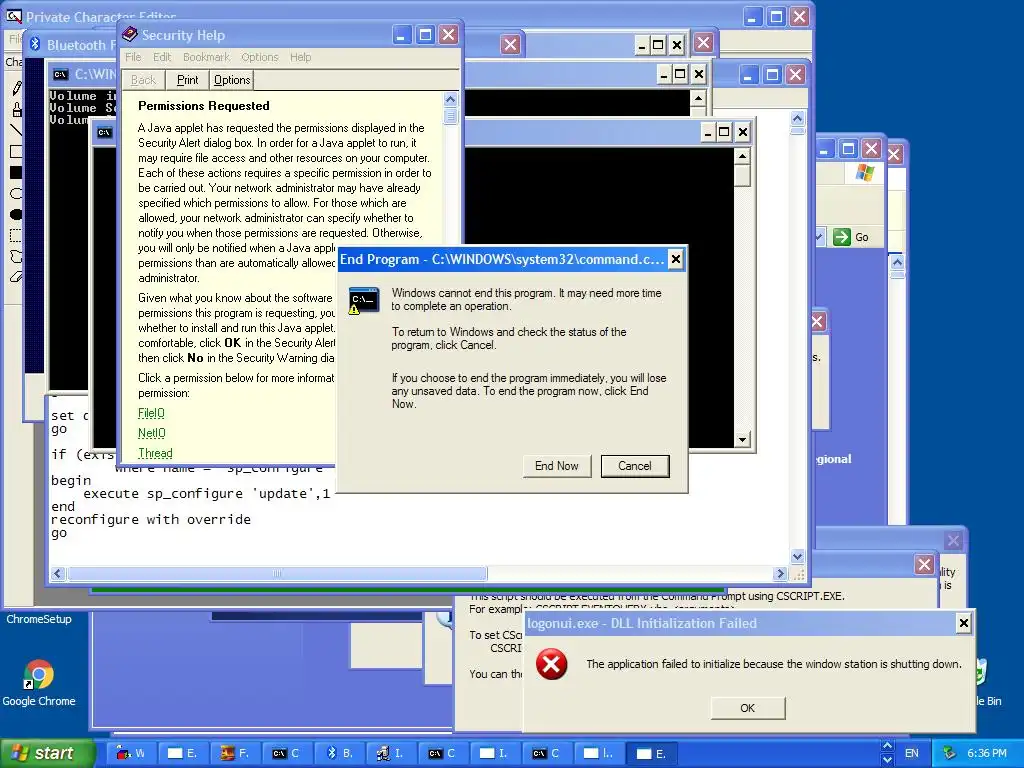Image resolution: width=1024 pixels, height=768 pixels.
Task: Click the Options toolbar button in Security Help
Action: (x=232, y=80)
